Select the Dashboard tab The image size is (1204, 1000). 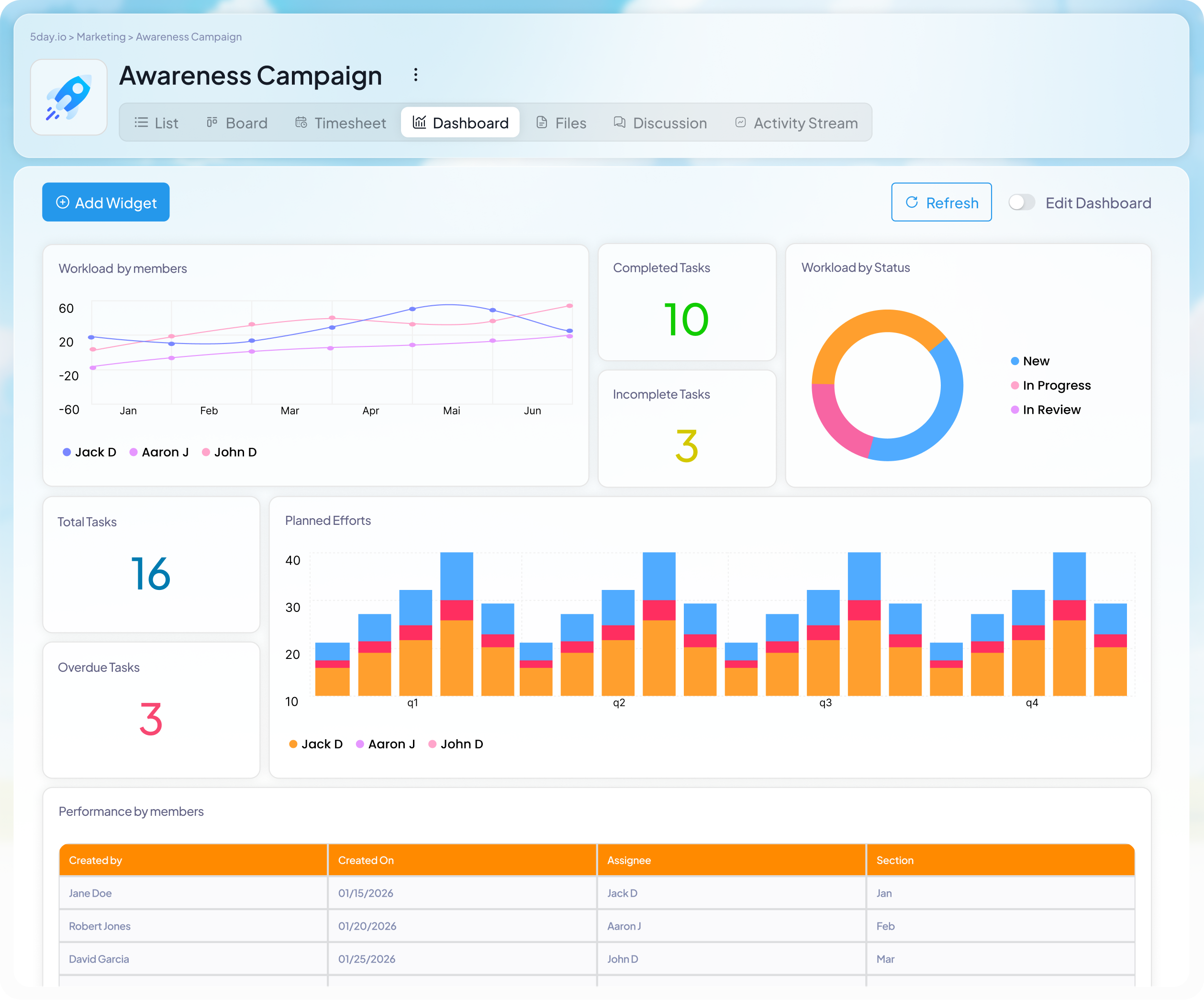tap(460, 122)
